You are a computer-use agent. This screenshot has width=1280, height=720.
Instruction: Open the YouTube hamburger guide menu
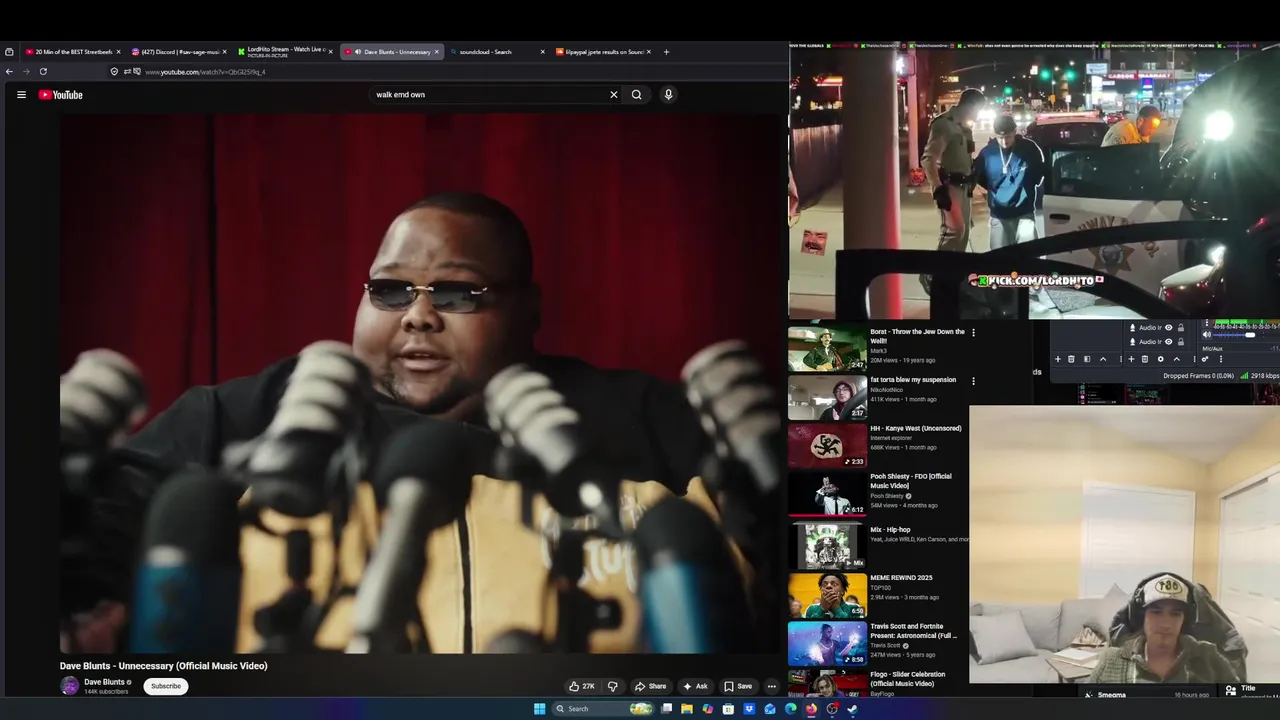[x=21, y=95]
